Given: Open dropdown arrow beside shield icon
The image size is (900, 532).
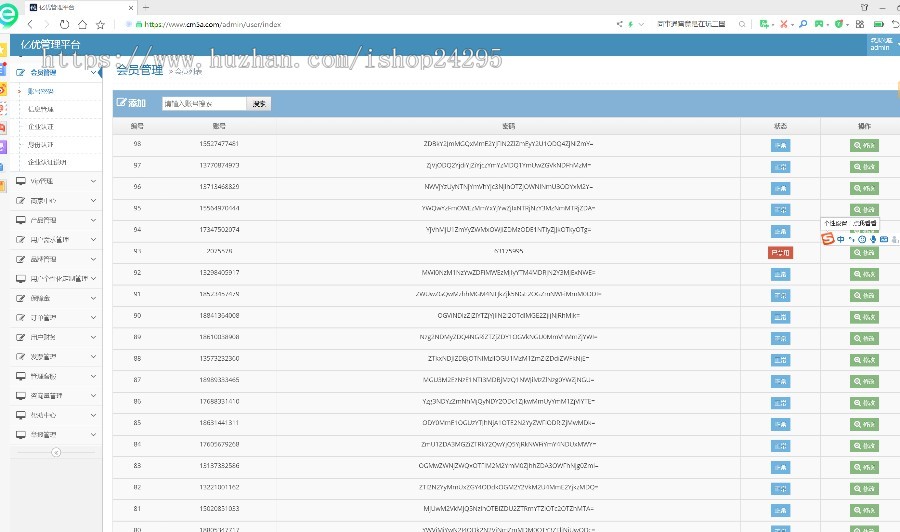Looking at the screenshot, I should point(847,25).
